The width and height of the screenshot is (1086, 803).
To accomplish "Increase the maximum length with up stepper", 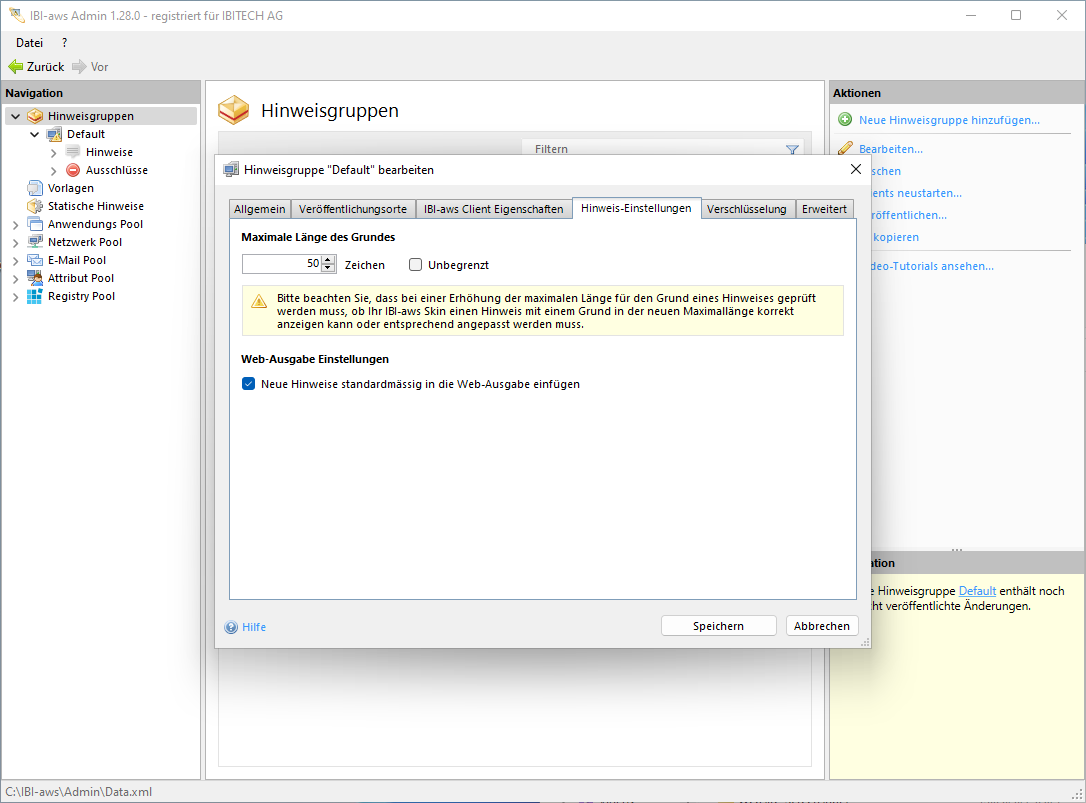I will point(328,260).
